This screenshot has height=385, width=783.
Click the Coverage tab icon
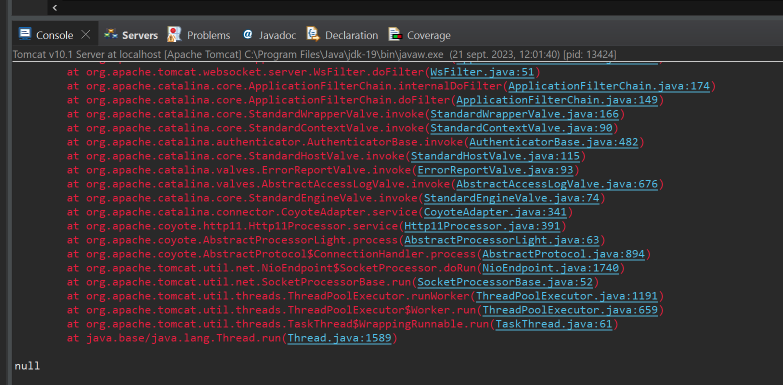pos(395,34)
